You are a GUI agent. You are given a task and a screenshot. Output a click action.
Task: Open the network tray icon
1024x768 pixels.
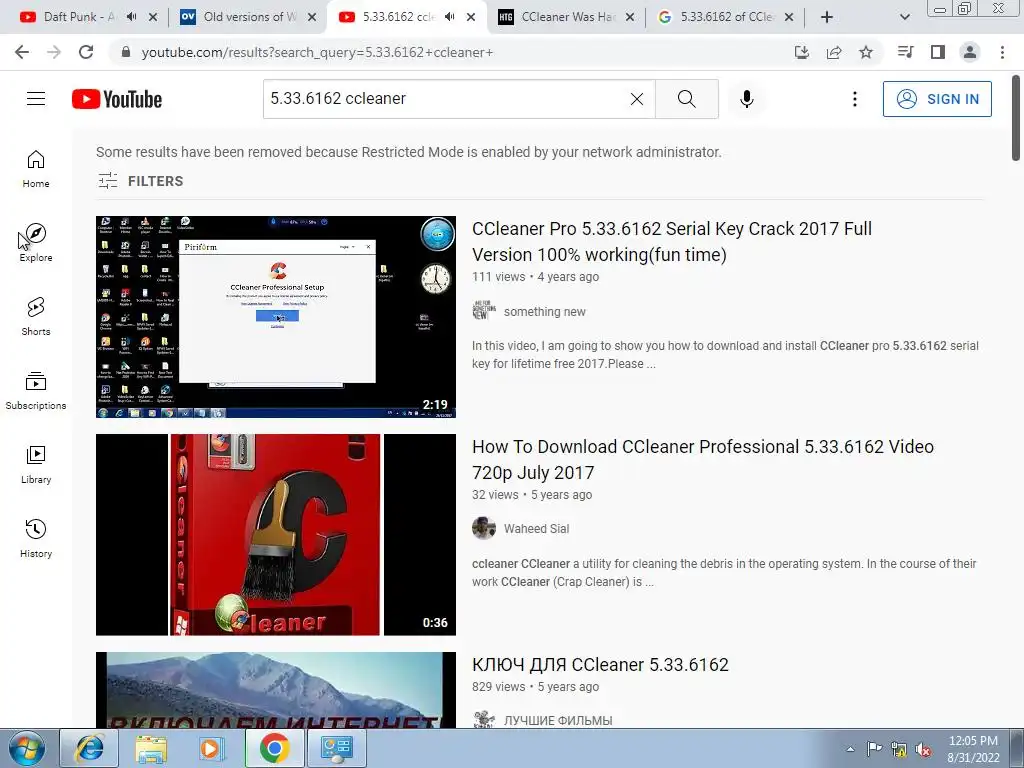click(899, 750)
